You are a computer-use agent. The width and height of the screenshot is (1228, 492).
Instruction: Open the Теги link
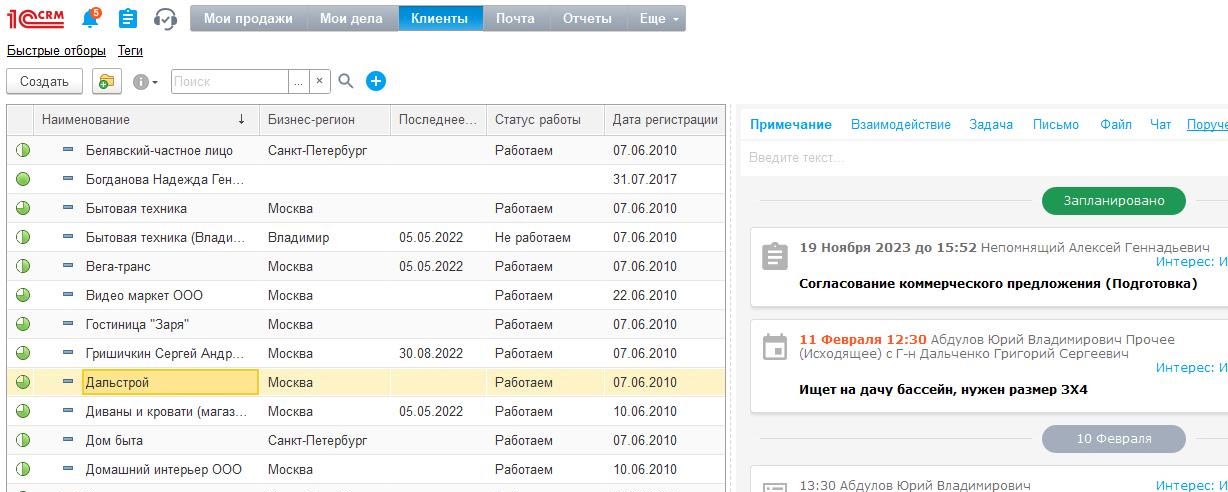click(130, 50)
